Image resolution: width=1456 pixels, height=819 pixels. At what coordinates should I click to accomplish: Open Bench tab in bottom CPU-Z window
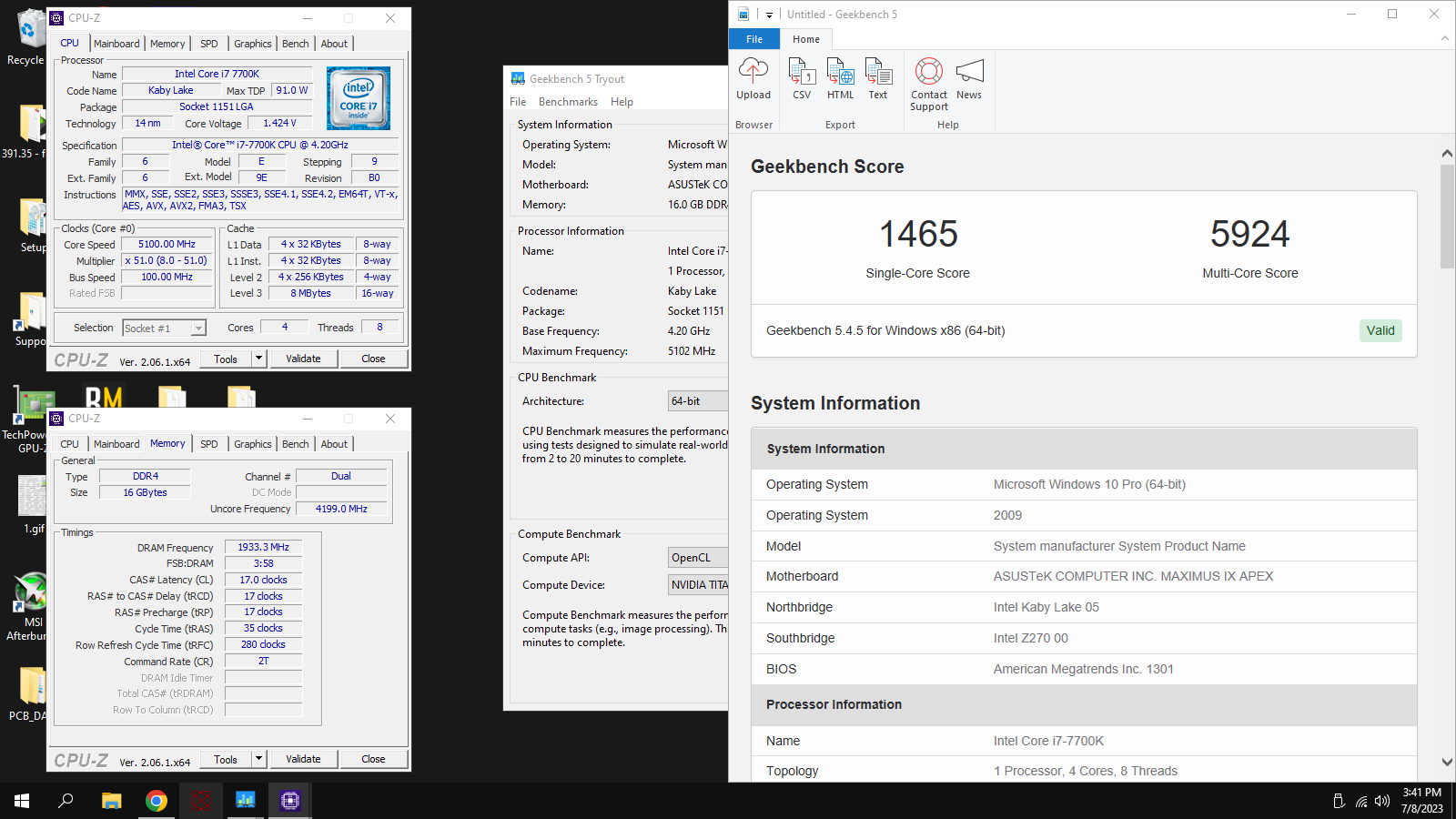296,444
